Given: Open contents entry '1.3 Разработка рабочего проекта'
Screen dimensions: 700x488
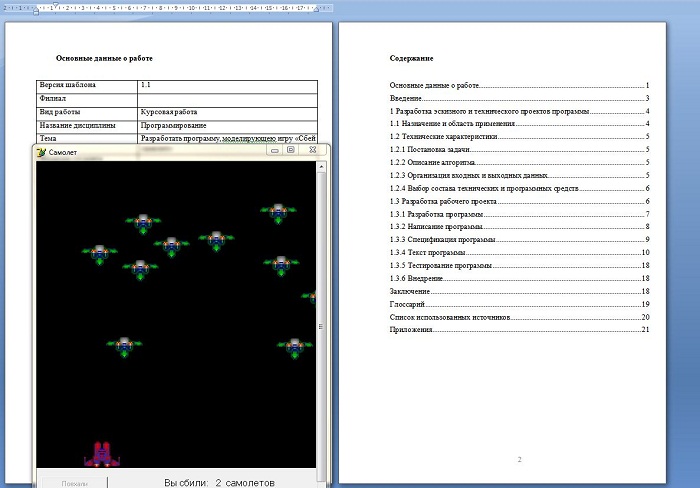Looking at the screenshot, I should click(519, 201).
